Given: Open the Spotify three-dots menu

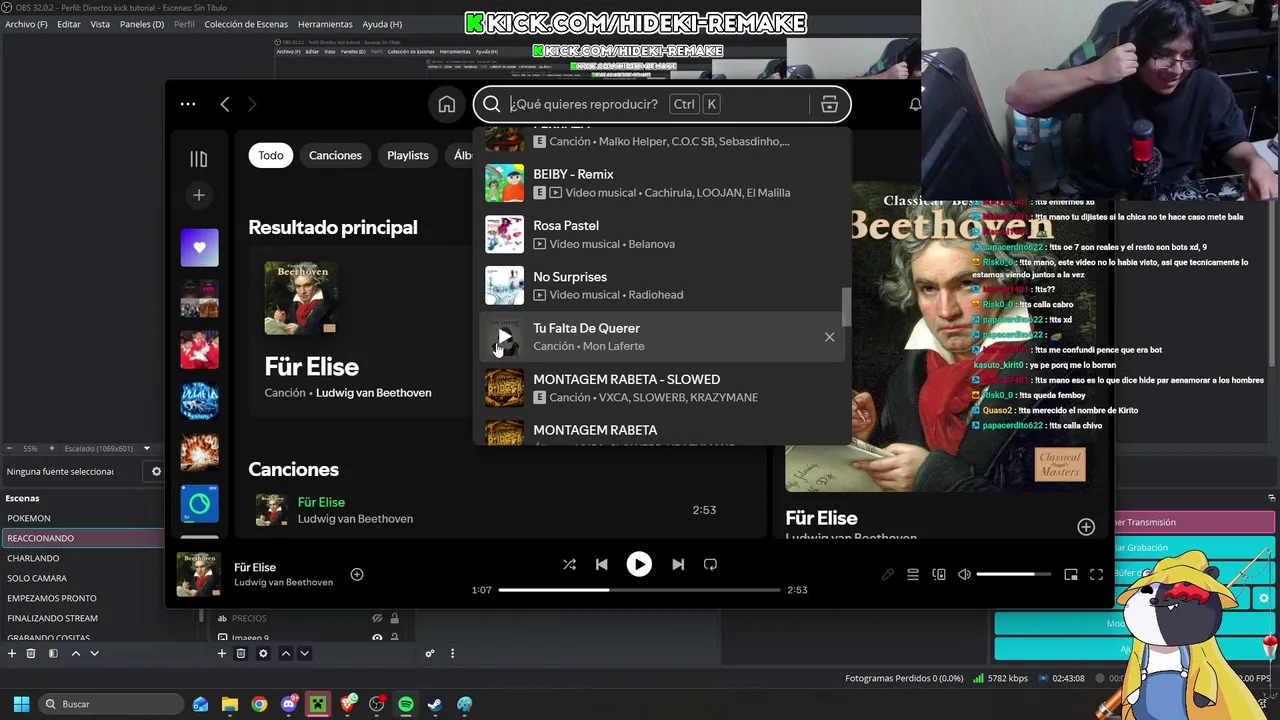Looking at the screenshot, I should click(x=188, y=104).
